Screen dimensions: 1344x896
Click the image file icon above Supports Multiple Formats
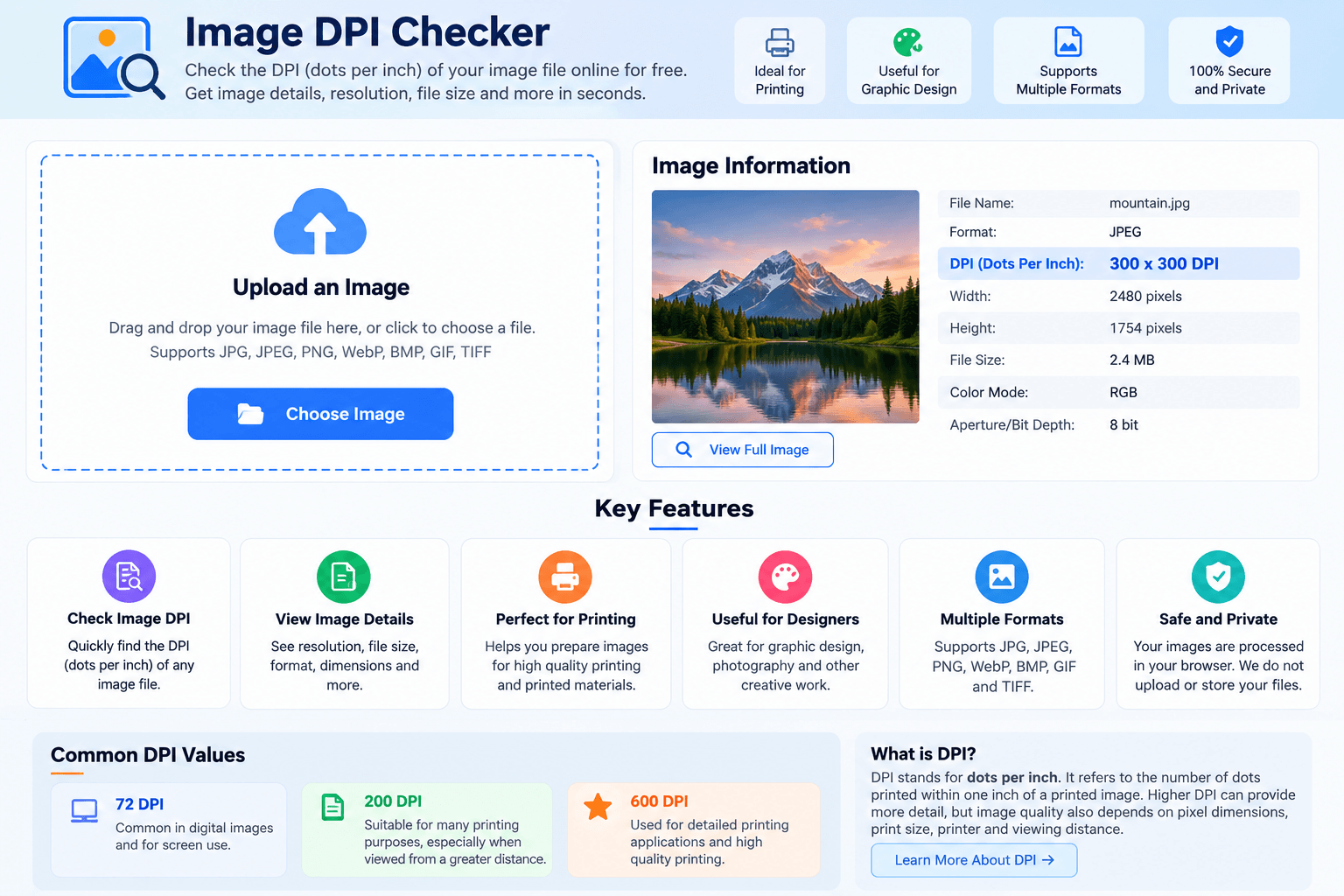[1068, 41]
